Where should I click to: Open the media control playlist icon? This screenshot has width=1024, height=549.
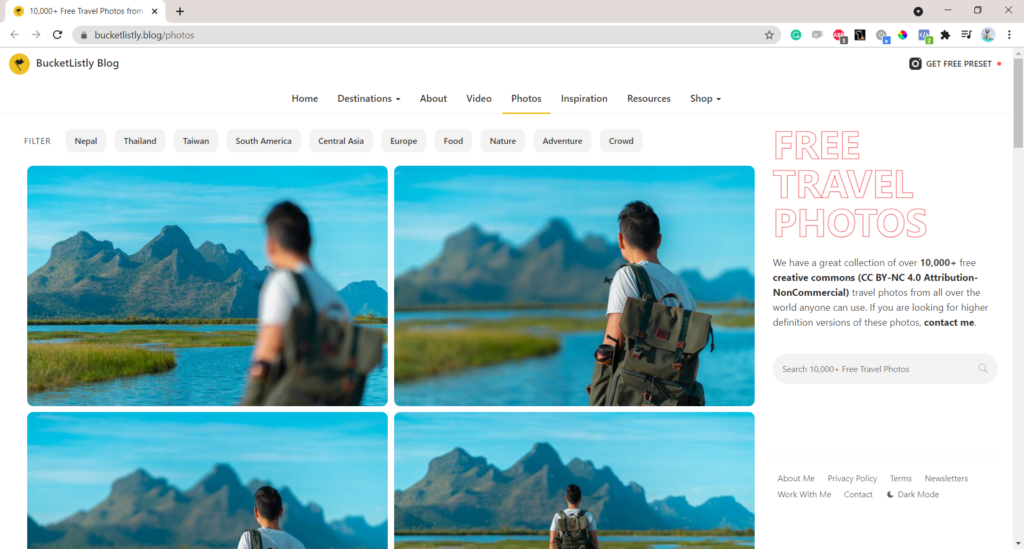[966, 35]
